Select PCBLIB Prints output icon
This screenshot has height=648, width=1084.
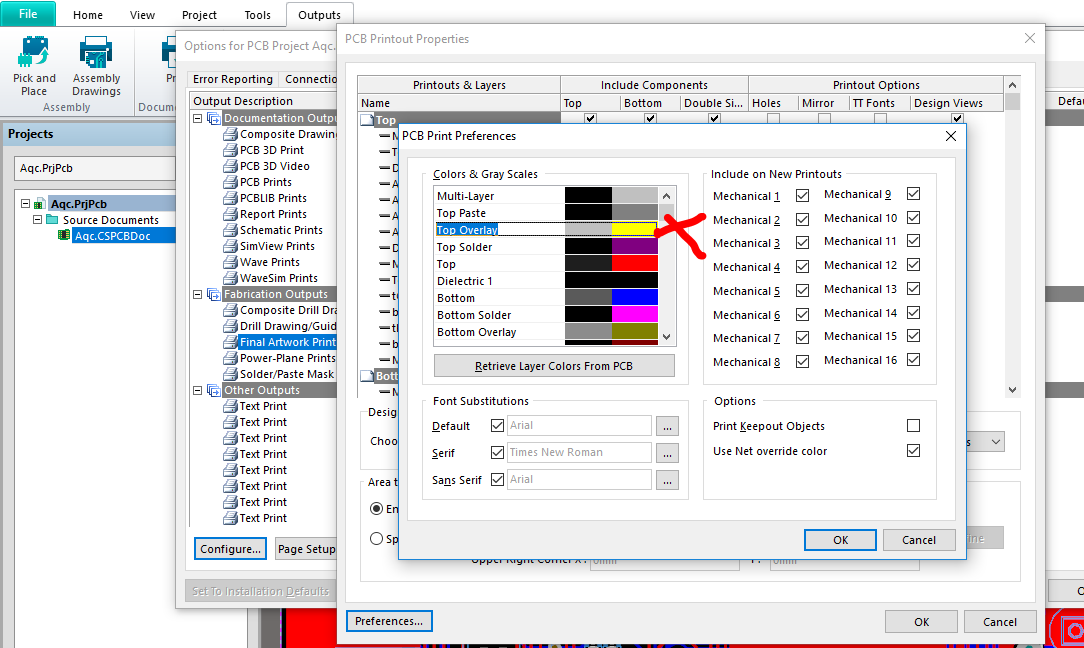pyautogui.click(x=230, y=198)
